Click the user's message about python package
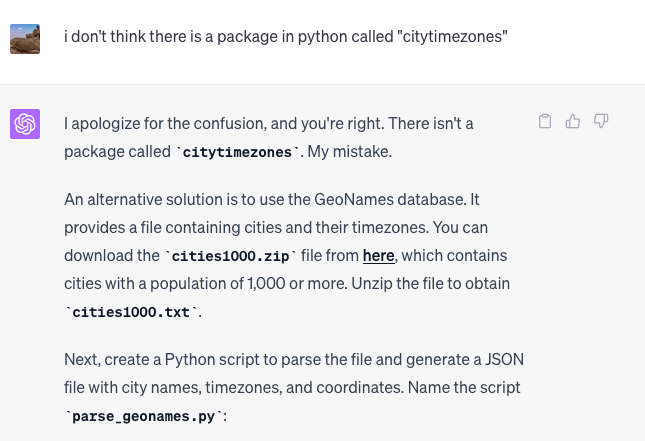 click(285, 37)
